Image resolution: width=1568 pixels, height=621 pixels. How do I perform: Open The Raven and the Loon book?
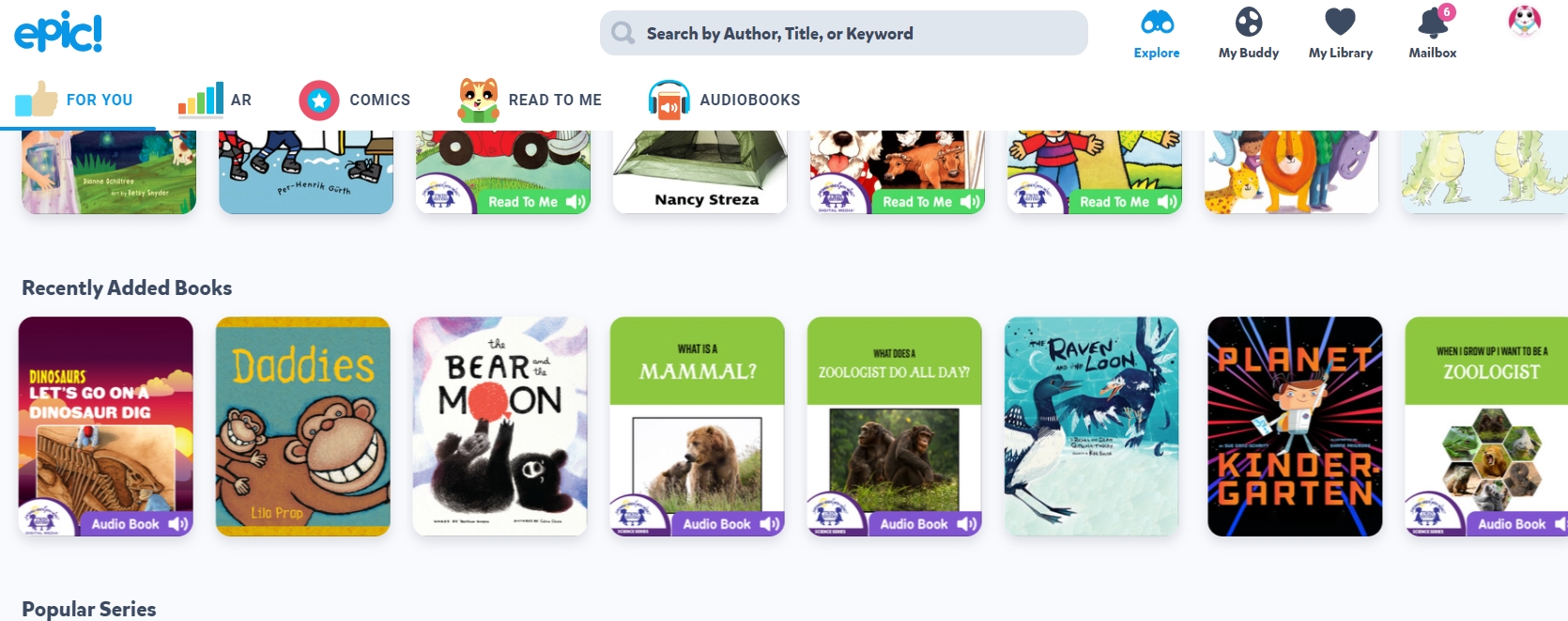1092,427
